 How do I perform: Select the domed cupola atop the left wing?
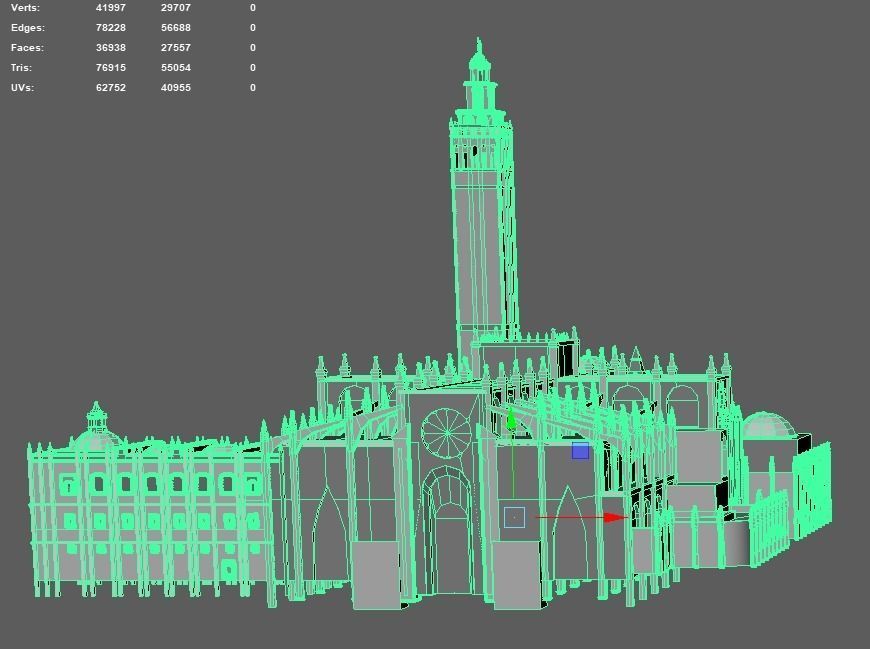(x=97, y=426)
